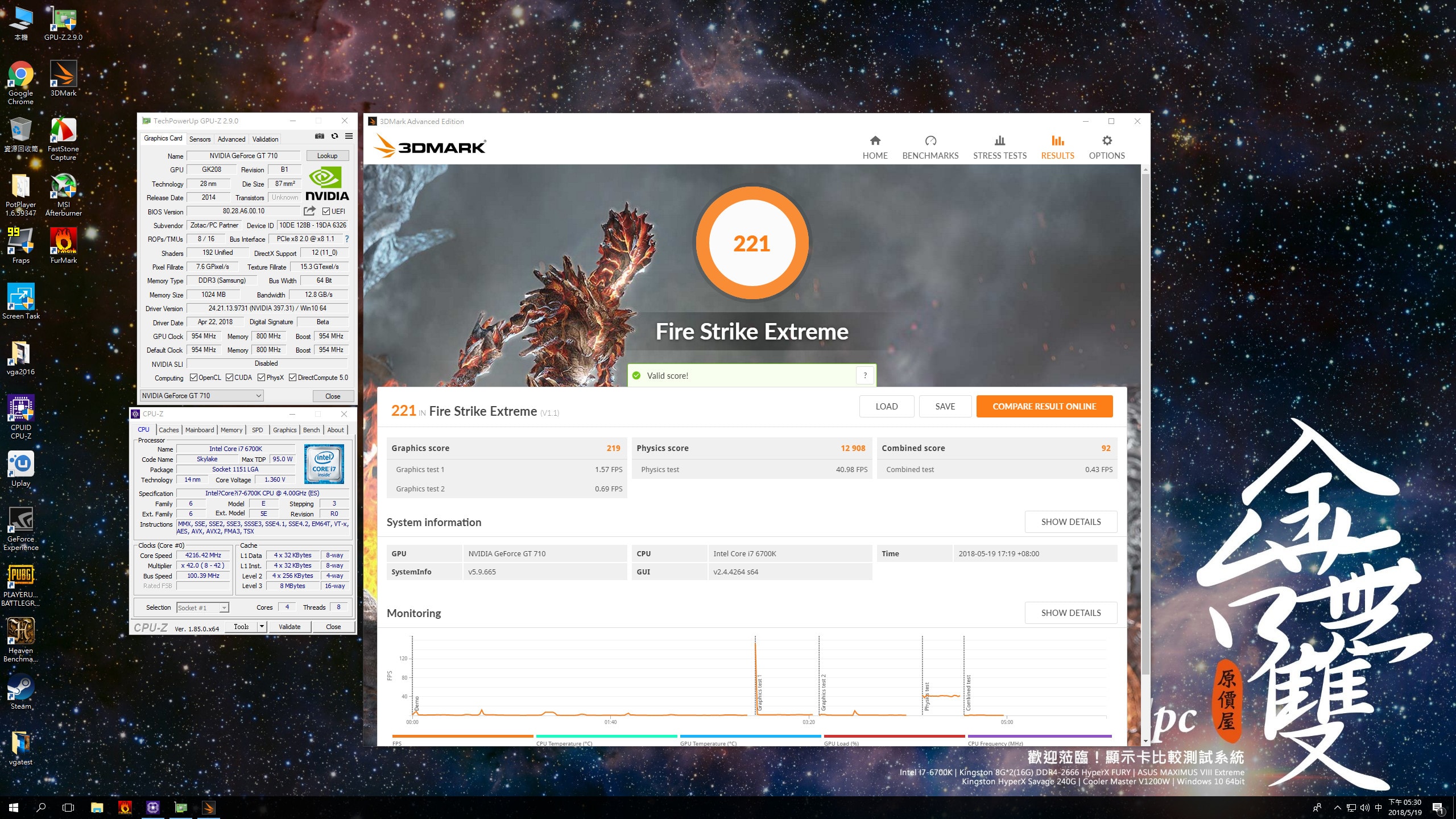Click the 3DMark SAVE button
Screen dimensions: 1456x819
[x=945, y=407]
